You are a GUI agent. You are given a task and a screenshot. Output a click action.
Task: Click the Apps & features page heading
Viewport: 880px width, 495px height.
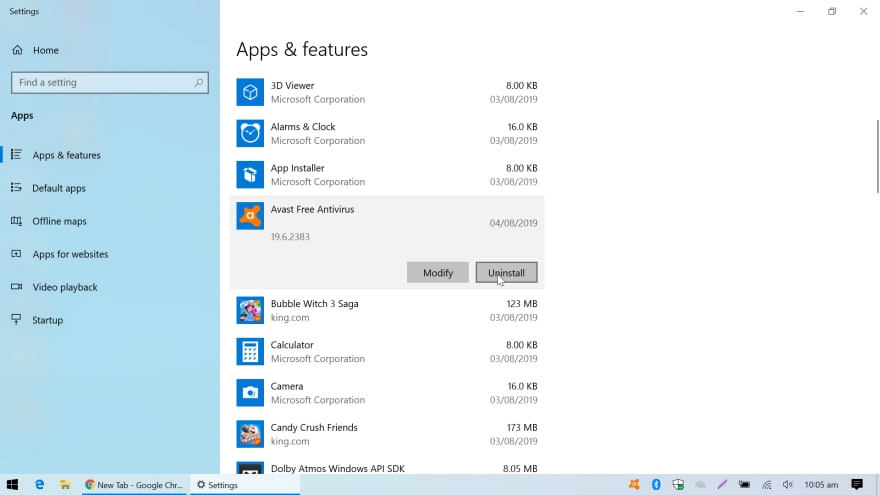click(x=302, y=49)
